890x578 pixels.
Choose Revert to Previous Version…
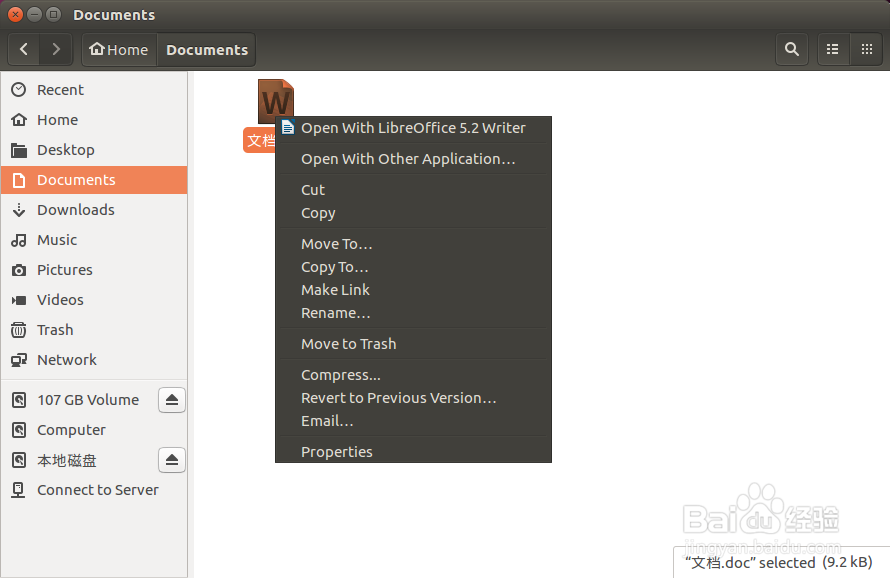[x=413, y=398]
